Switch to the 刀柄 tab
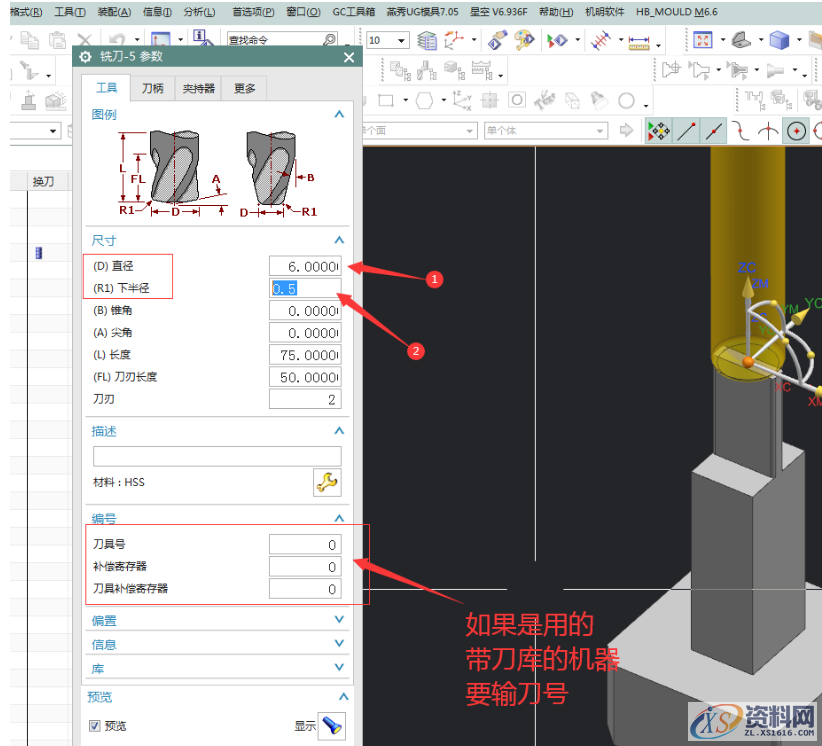 tap(152, 88)
